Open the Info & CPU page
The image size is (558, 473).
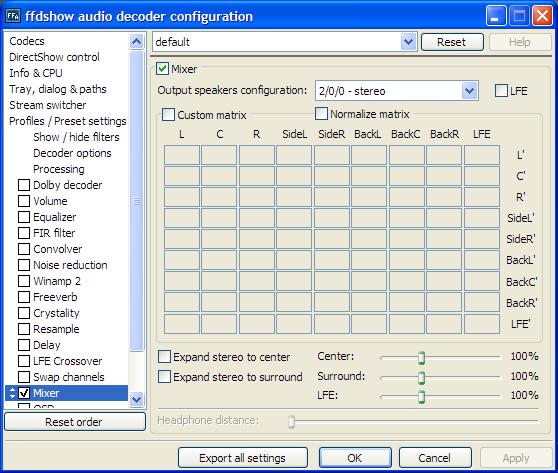tap(36, 73)
